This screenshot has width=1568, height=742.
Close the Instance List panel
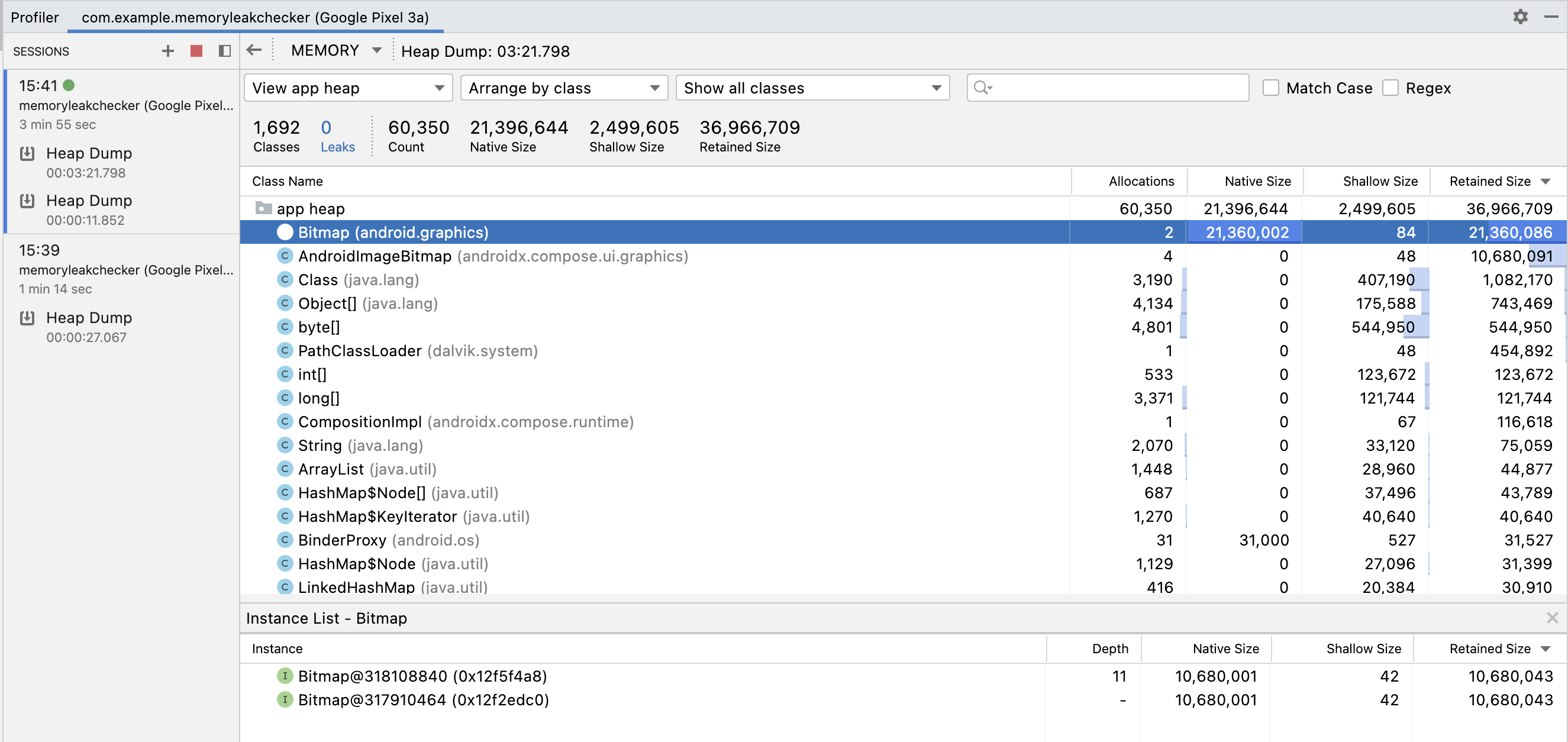coord(1551,618)
